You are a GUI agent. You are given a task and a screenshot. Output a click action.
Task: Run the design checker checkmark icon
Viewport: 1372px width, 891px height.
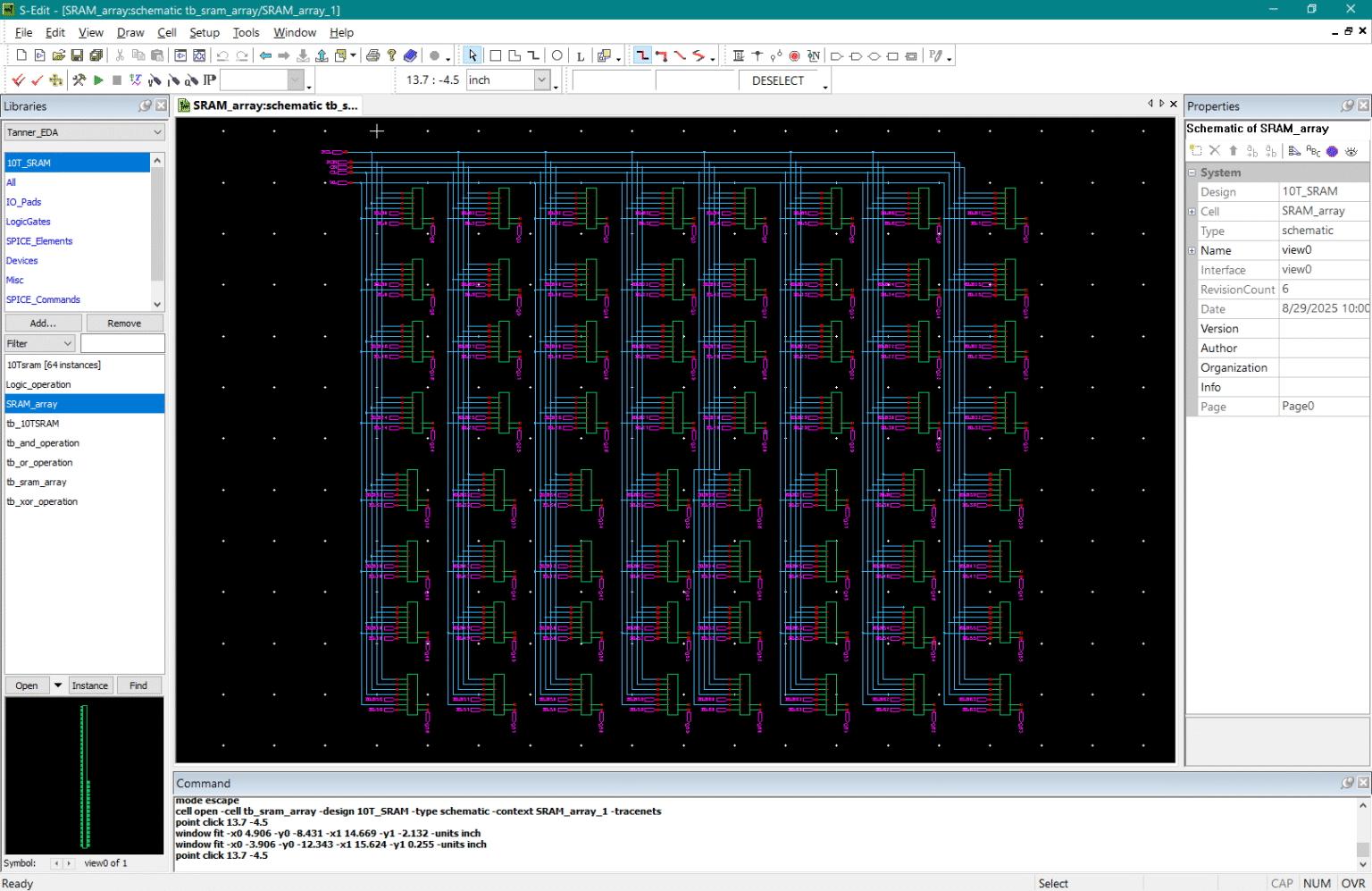coord(37,80)
